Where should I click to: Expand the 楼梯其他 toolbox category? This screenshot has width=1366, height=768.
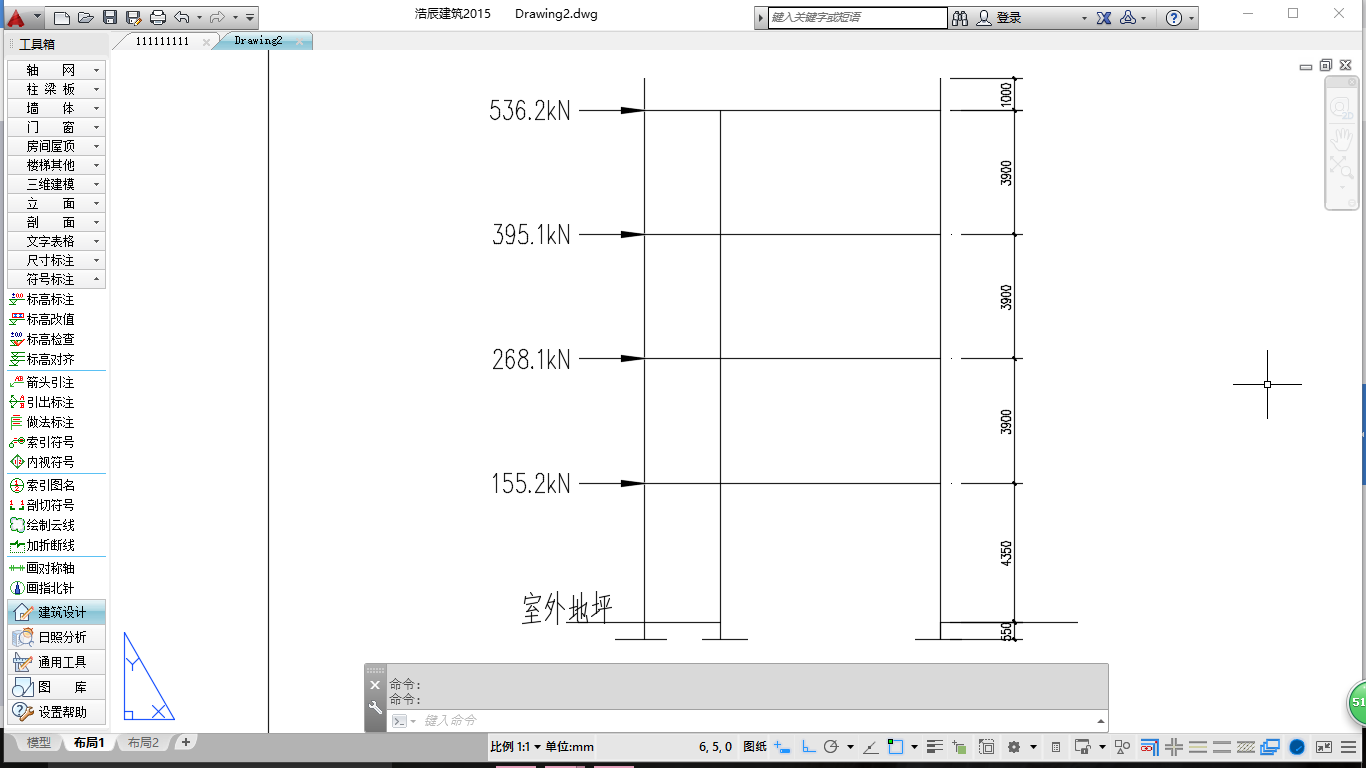point(56,165)
